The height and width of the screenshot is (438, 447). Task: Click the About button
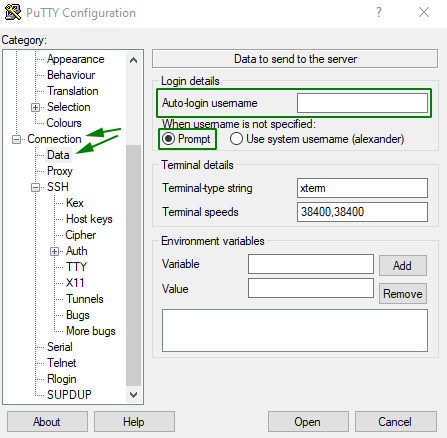[x=47, y=422]
